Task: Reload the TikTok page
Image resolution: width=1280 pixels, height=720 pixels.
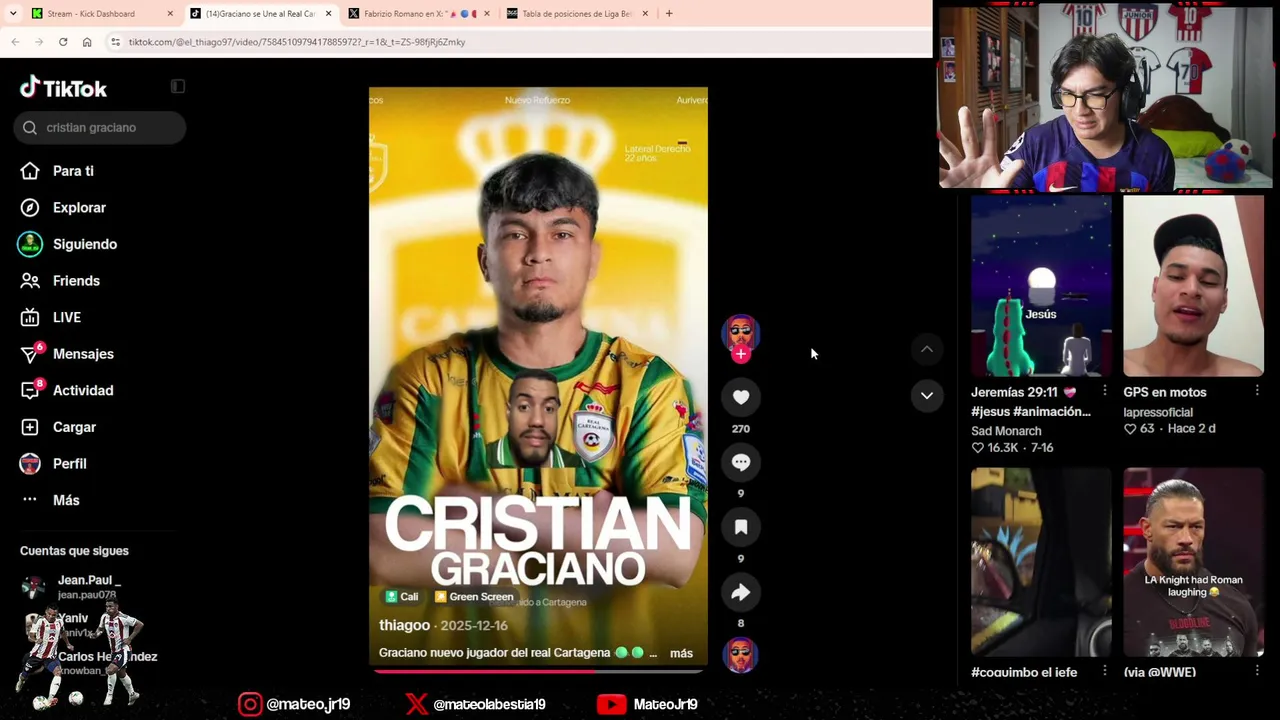Action: pos(63,42)
